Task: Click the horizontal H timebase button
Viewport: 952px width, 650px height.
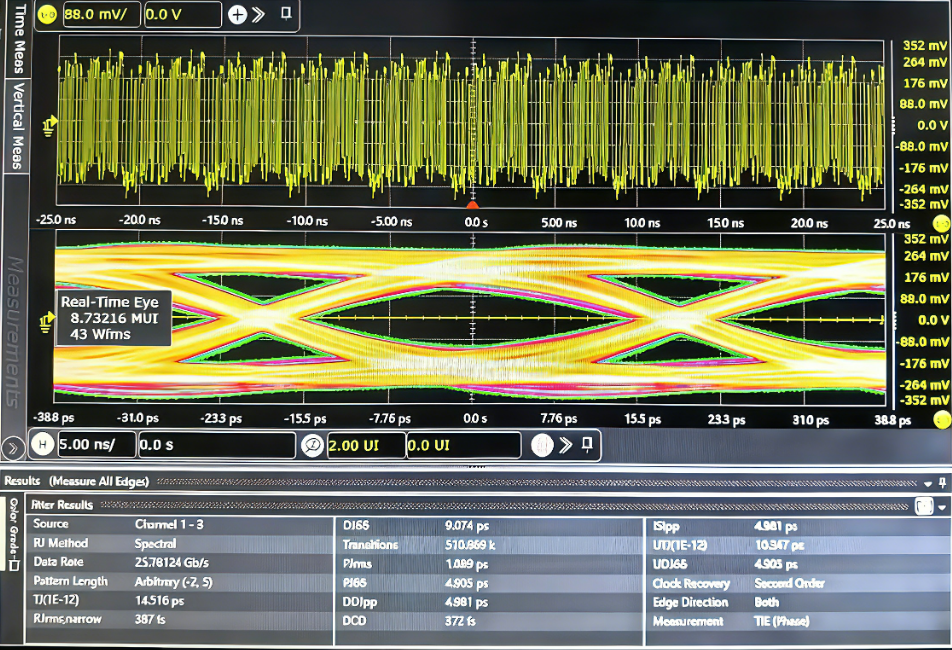Action: 42,444
